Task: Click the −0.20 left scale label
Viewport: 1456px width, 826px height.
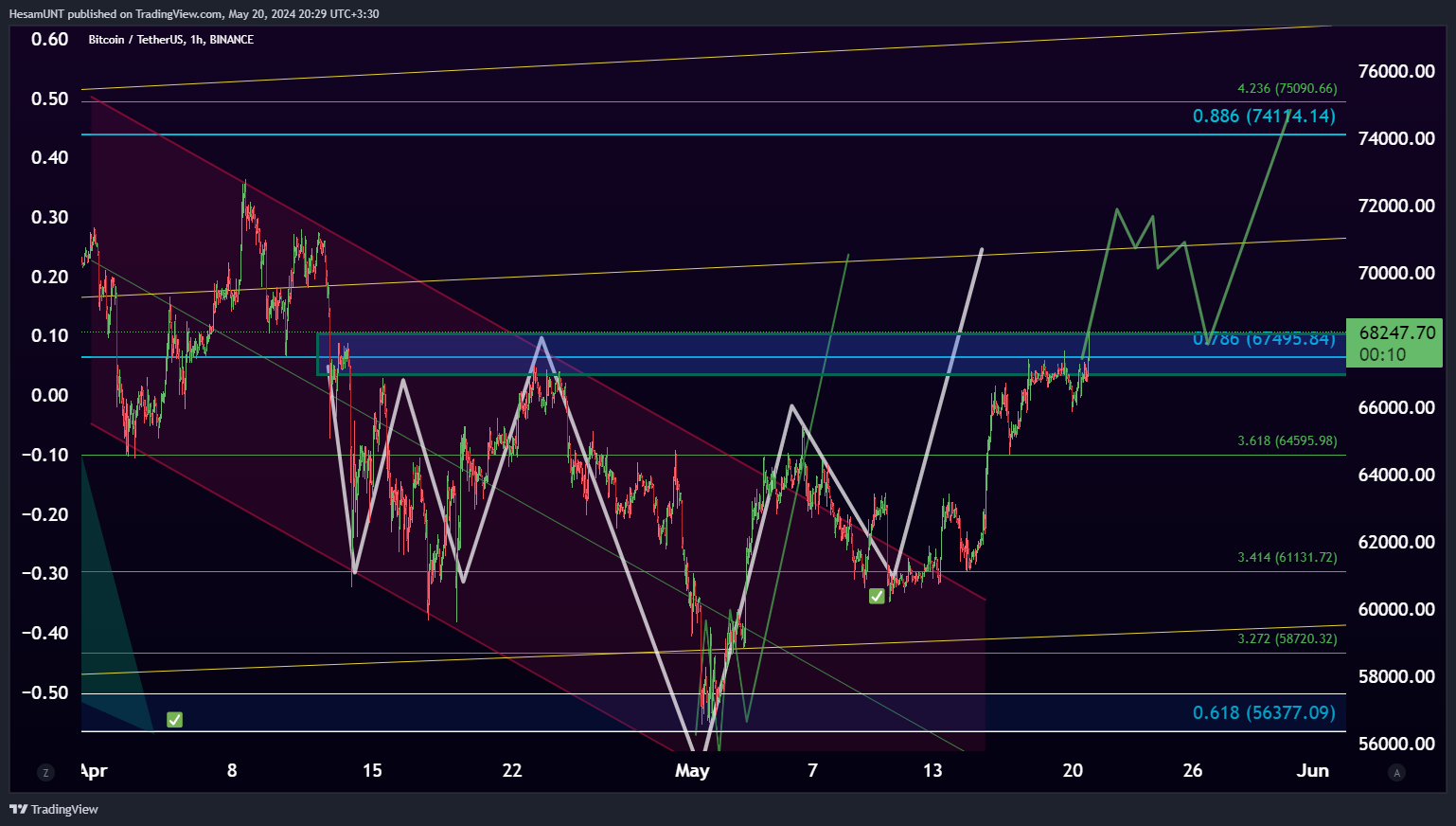Action: (45, 514)
